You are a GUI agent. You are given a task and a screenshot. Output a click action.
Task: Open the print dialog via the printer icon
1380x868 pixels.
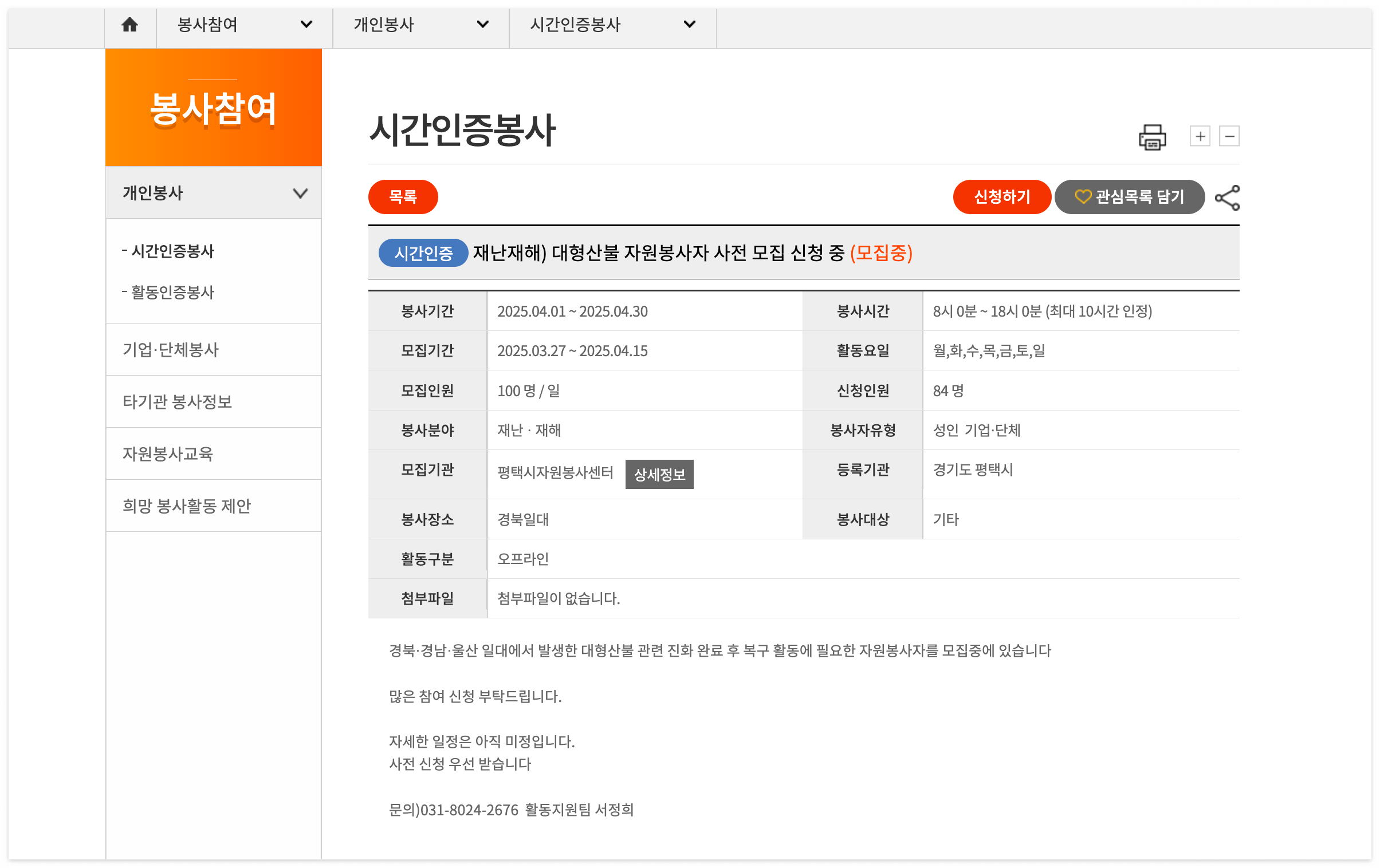tap(1153, 136)
